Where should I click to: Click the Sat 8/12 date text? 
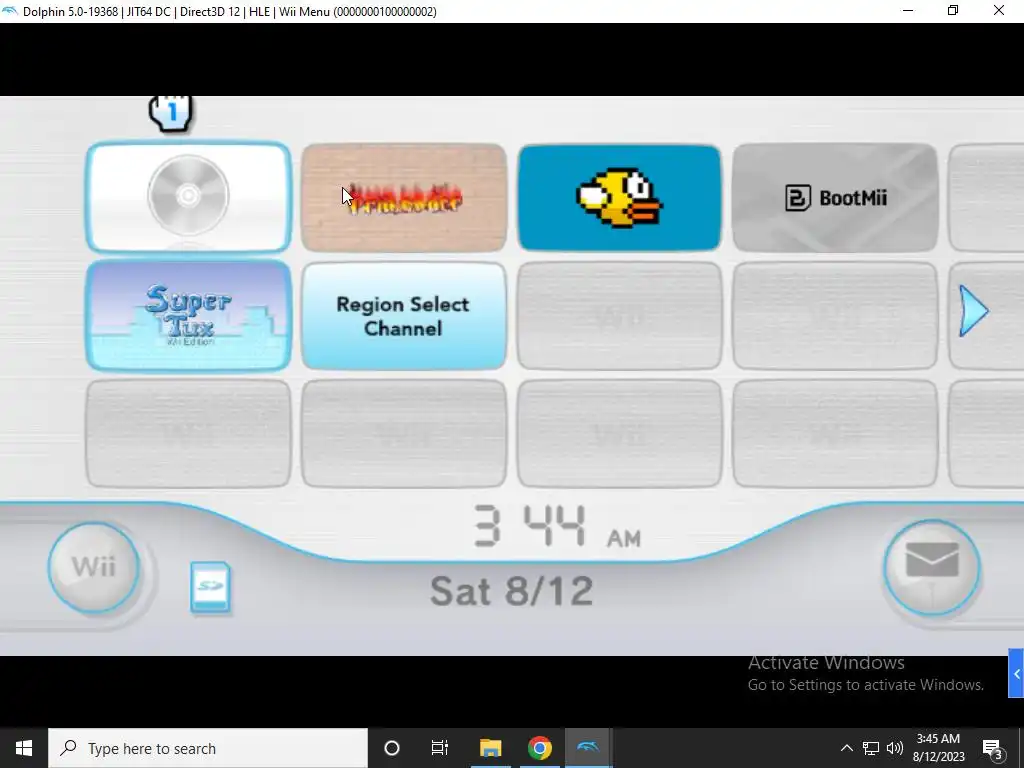[511, 591]
